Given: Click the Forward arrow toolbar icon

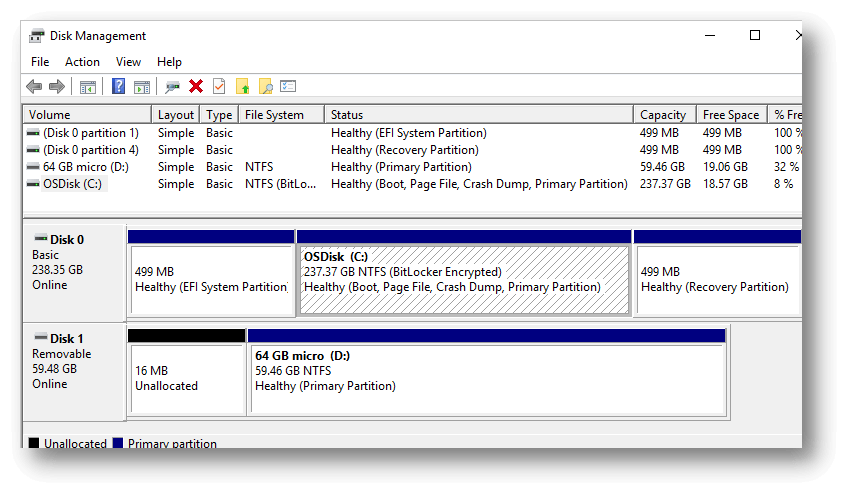Looking at the screenshot, I should point(57,87).
